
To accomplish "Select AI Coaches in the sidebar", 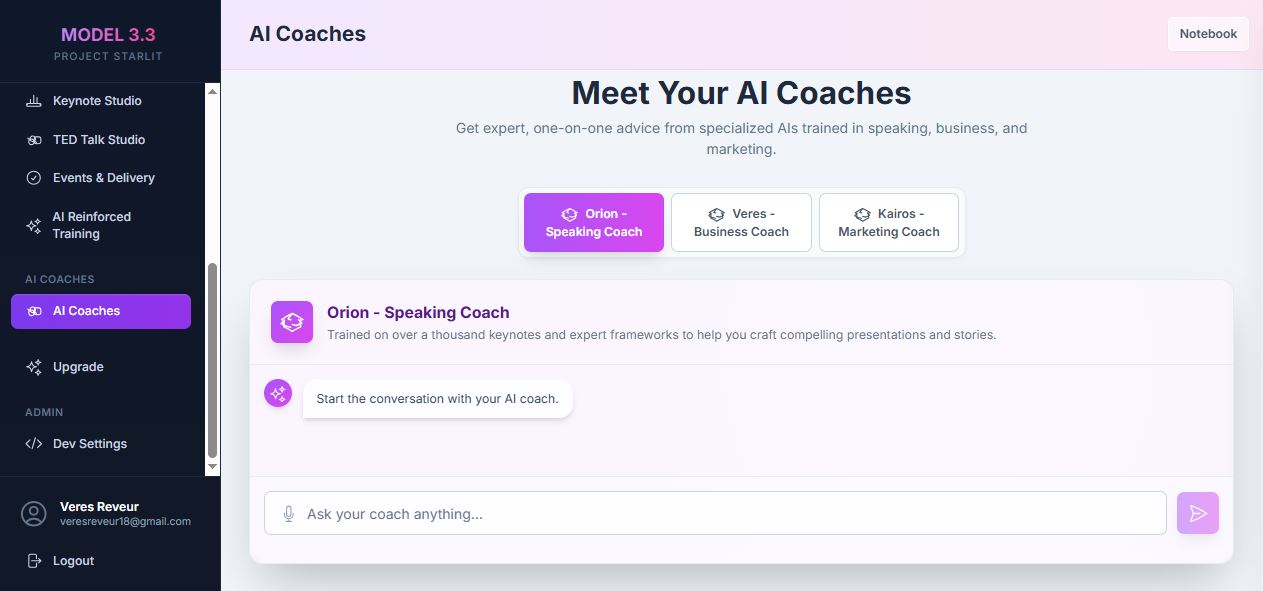I will pos(100,311).
